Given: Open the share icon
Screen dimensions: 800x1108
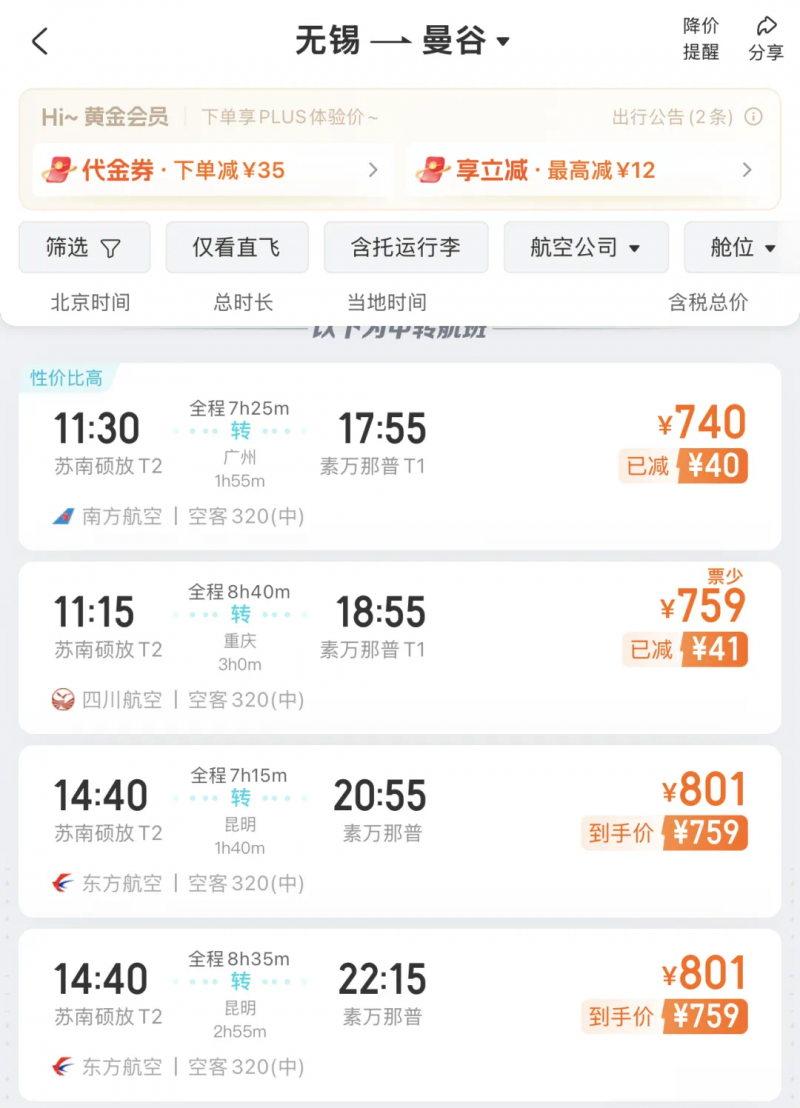Looking at the screenshot, I should (x=766, y=27).
